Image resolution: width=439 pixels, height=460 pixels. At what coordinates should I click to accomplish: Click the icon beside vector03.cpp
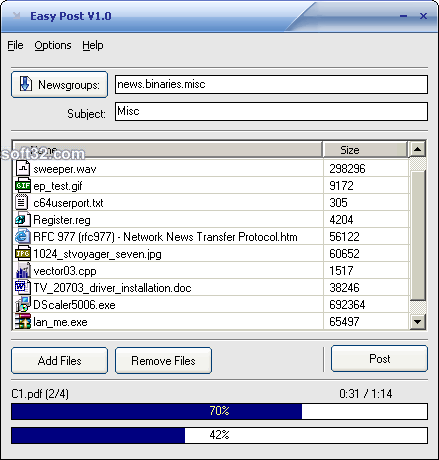tap(23, 270)
